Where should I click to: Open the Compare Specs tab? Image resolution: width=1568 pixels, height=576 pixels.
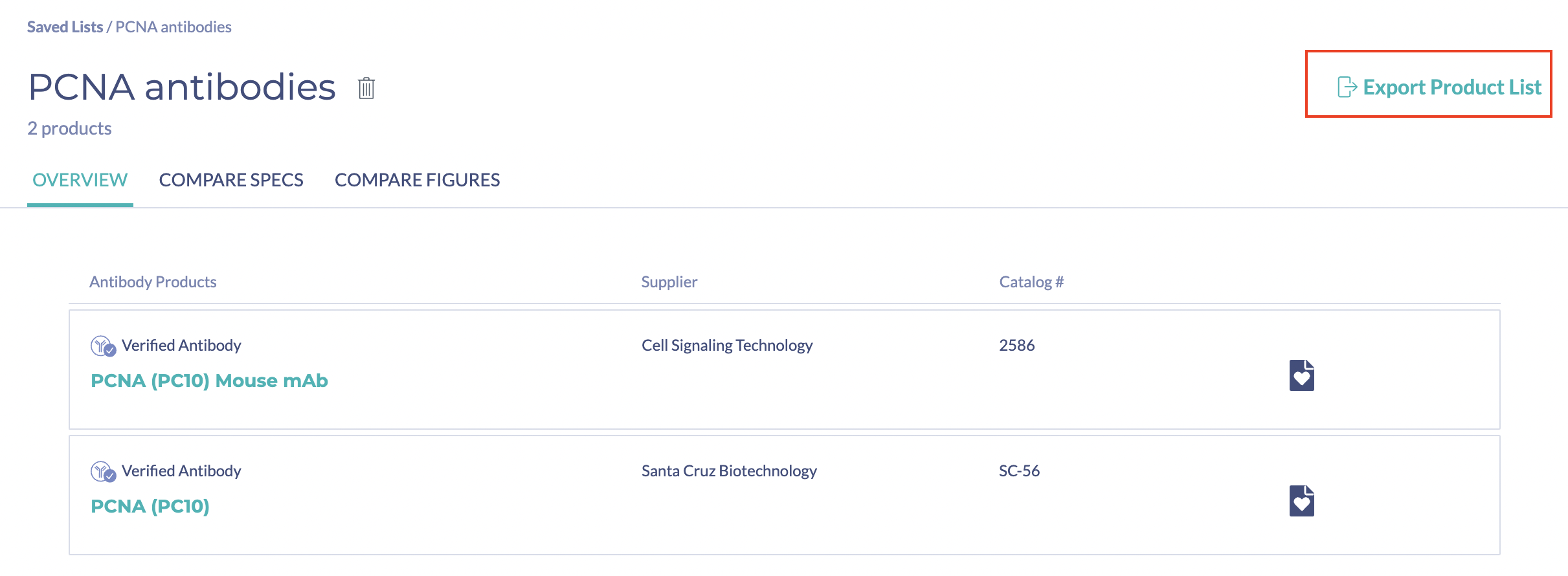coord(231,180)
